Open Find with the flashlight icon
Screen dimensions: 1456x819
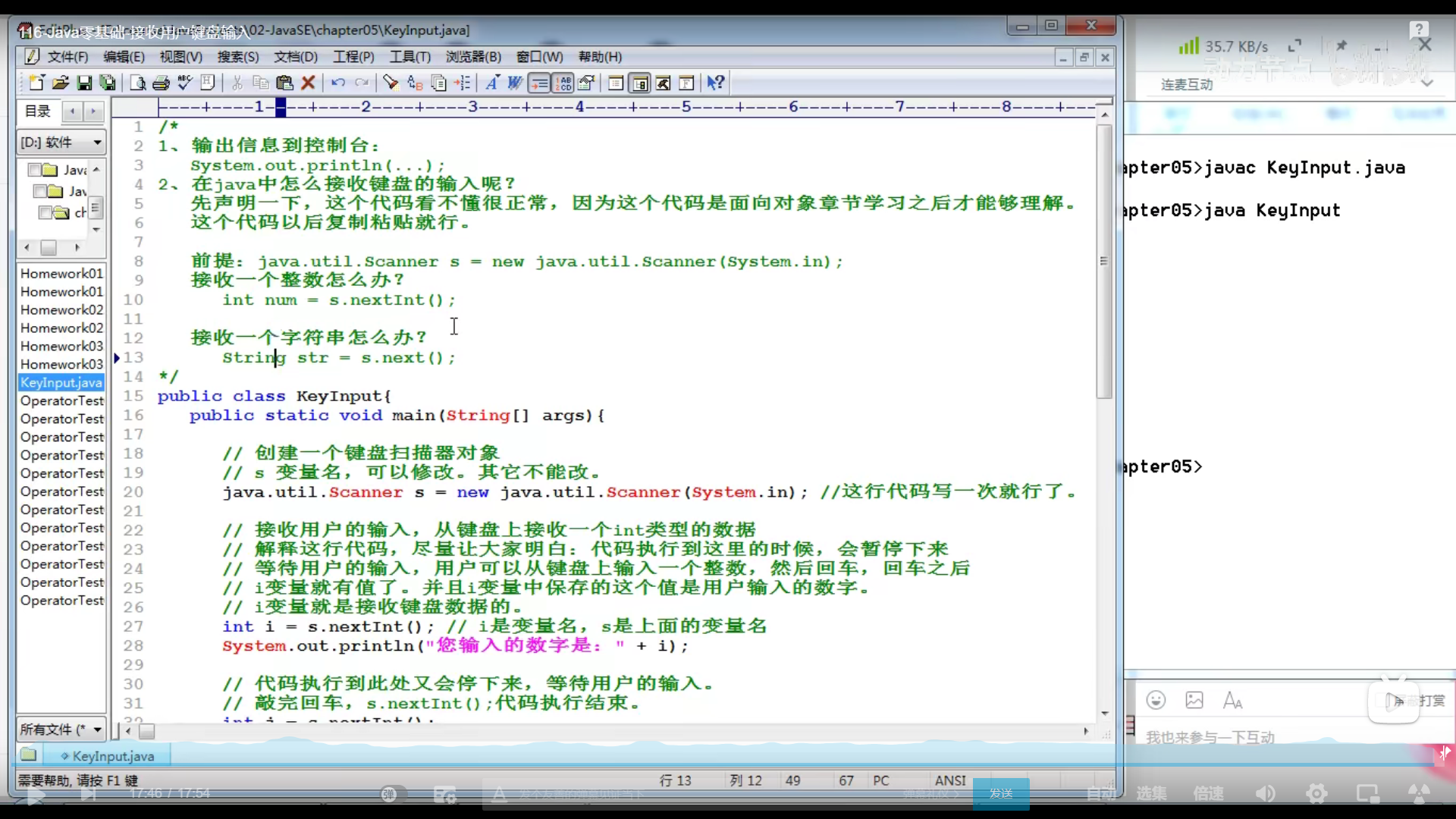pyautogui.click(x=391, y=83)
